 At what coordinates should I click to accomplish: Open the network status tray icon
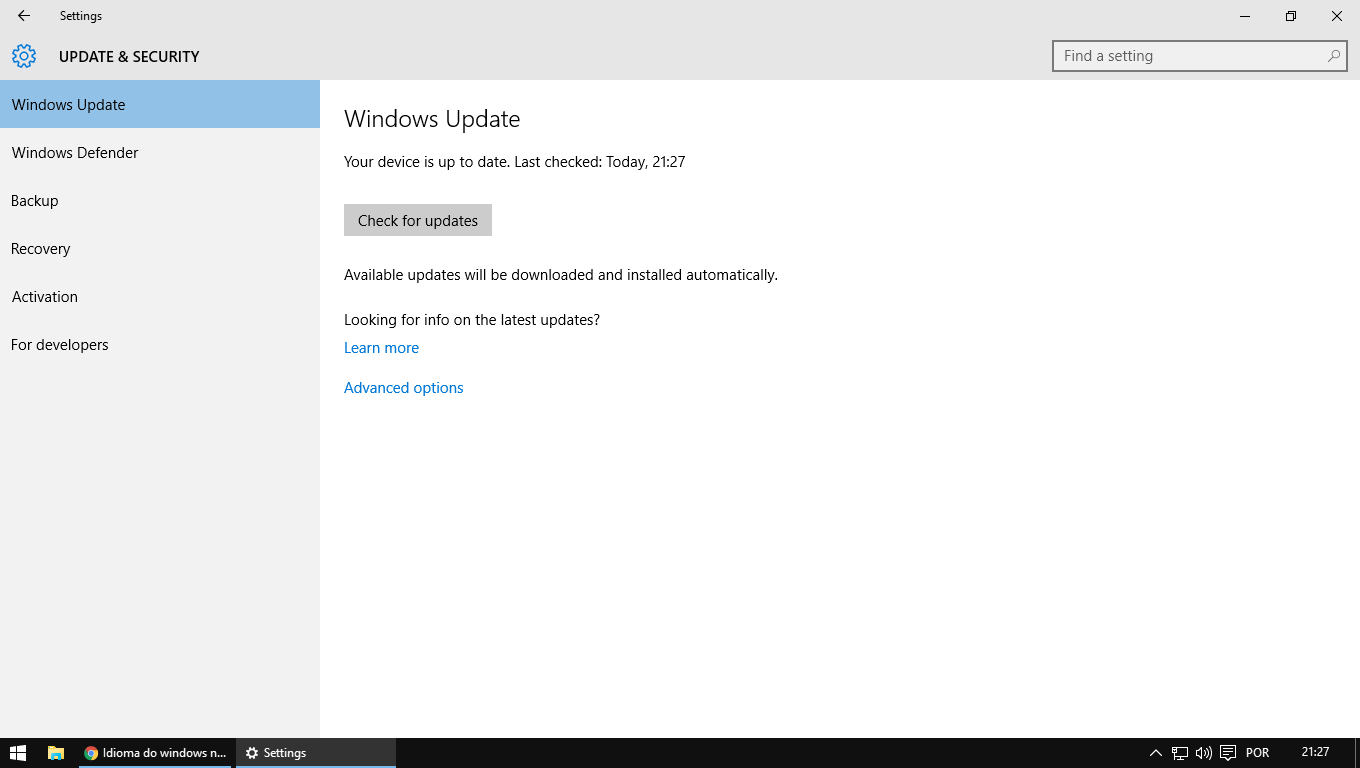click(1180, 753)
